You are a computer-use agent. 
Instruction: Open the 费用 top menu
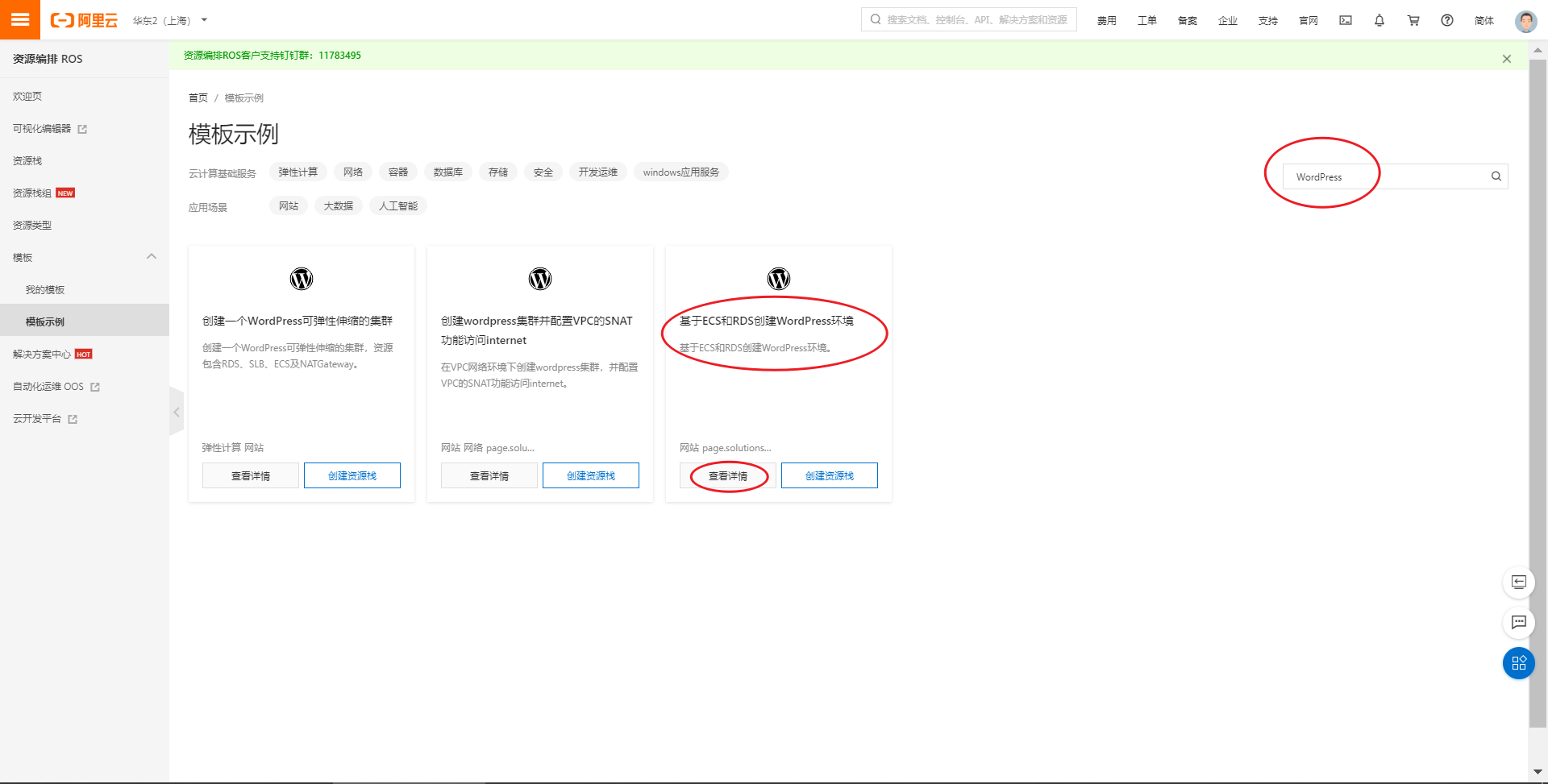click(x=1106, y=20)
